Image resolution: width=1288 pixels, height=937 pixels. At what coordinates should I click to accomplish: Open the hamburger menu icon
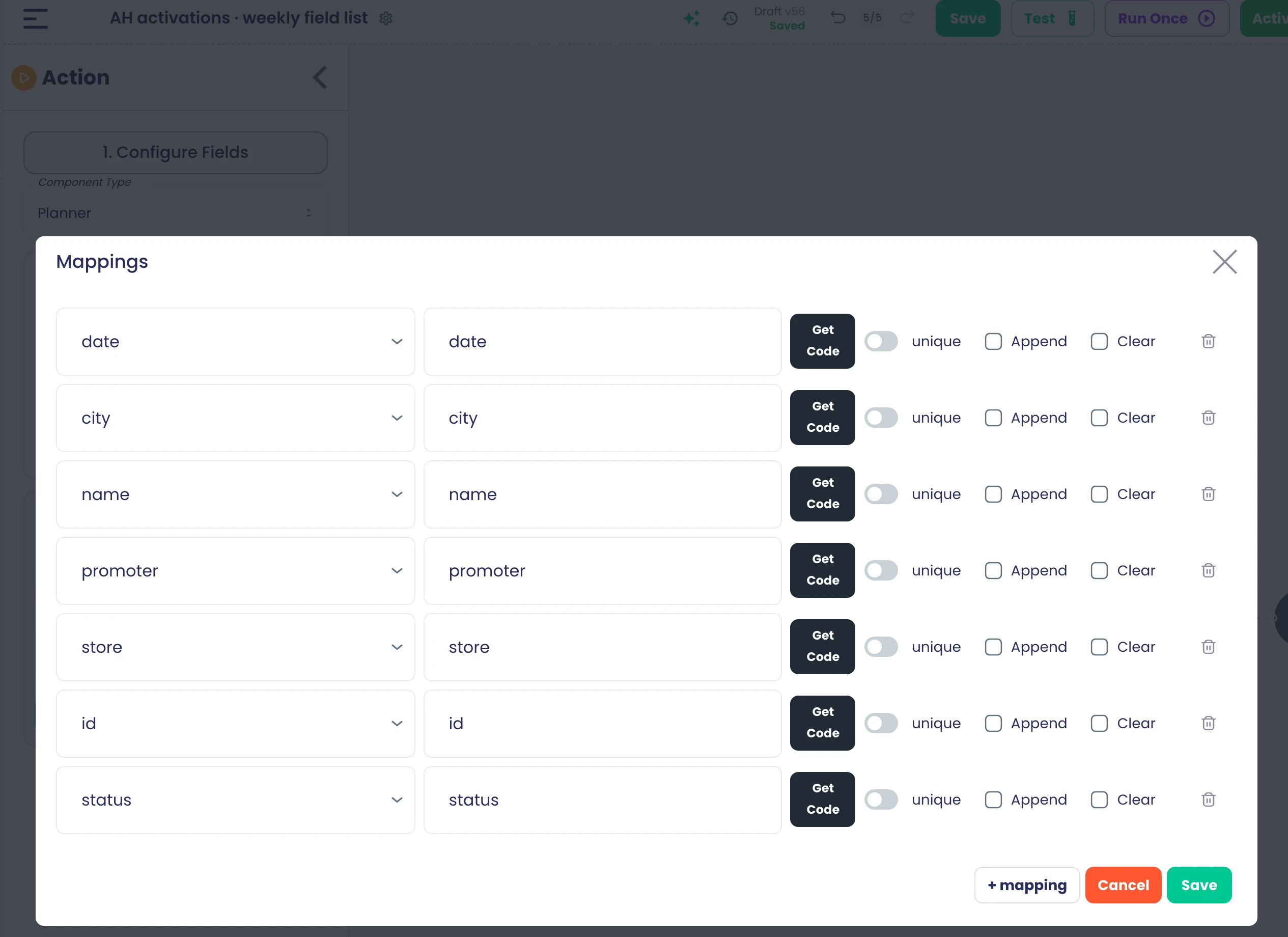[35, 18]
